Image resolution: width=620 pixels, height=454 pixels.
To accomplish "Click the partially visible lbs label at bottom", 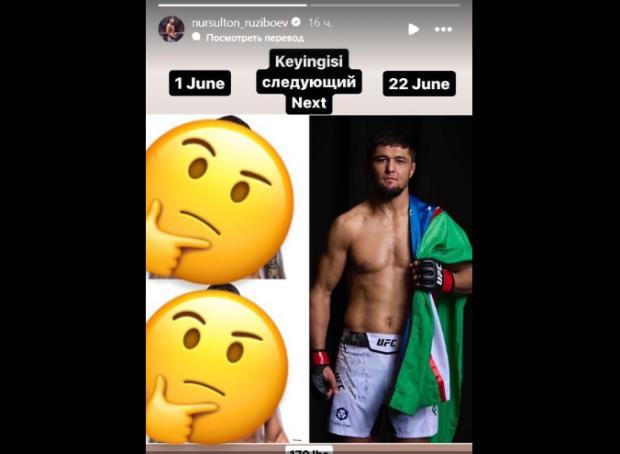I will (x=309, y=450).
